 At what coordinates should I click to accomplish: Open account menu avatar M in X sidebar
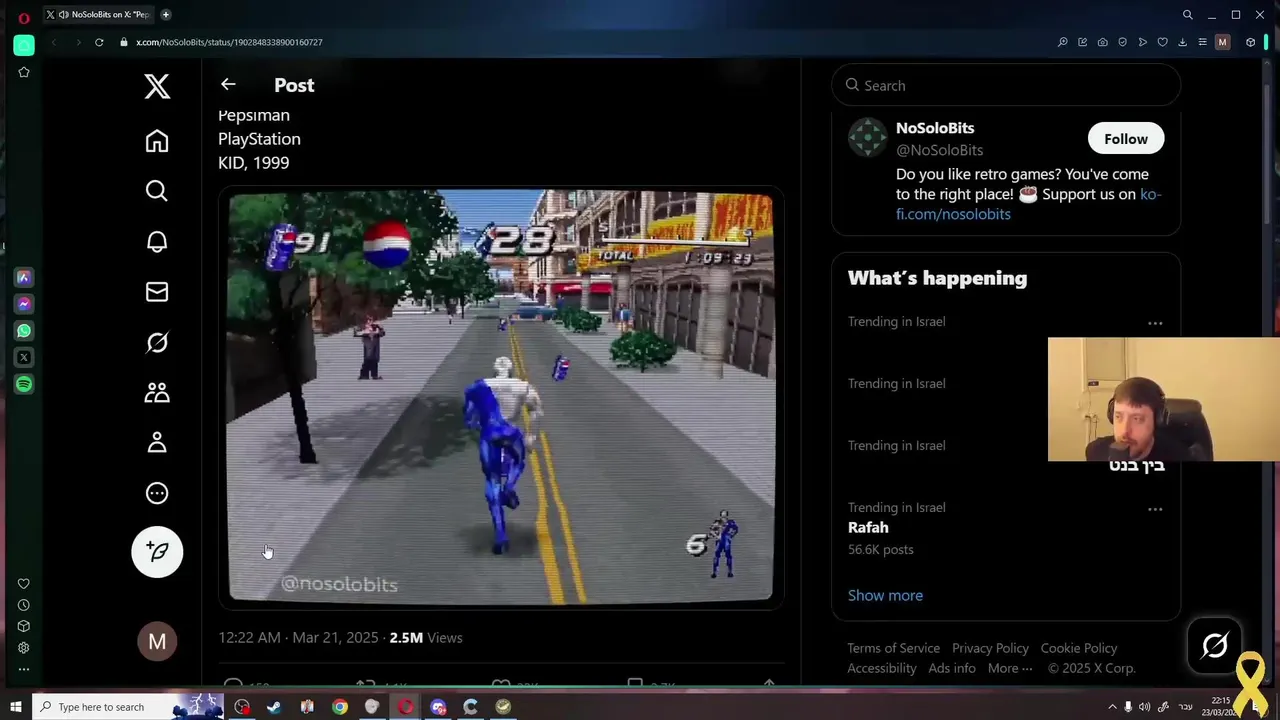[157, 642]
